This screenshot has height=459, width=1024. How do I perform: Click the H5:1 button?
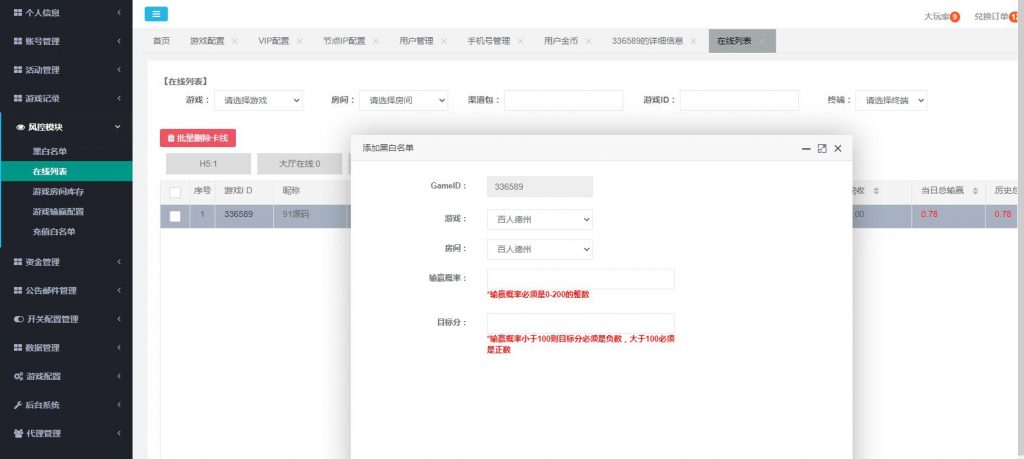[x=208, y=164]
